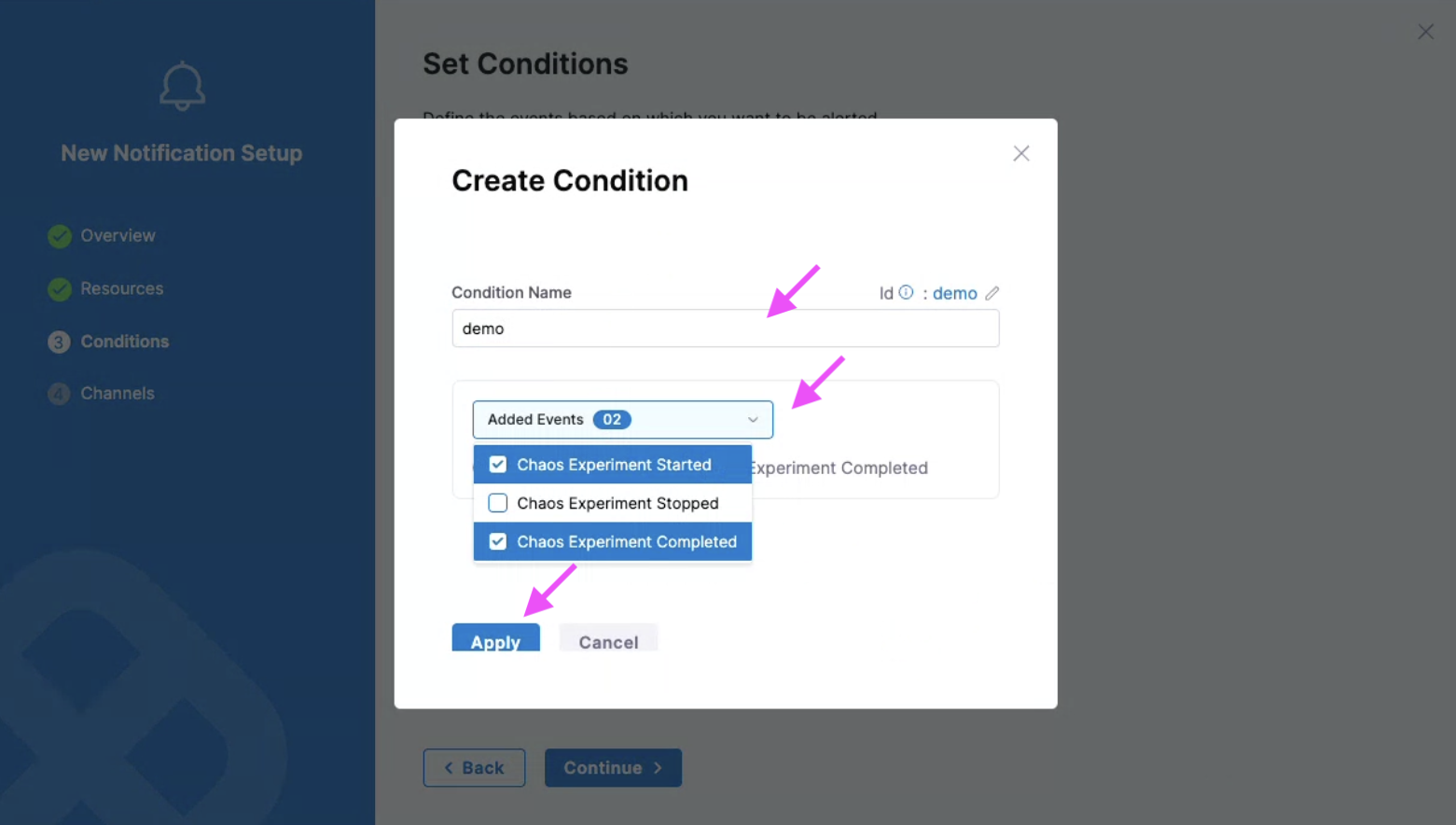
Task: Open the Channels step in sidebar
Action: pos(118,394)
